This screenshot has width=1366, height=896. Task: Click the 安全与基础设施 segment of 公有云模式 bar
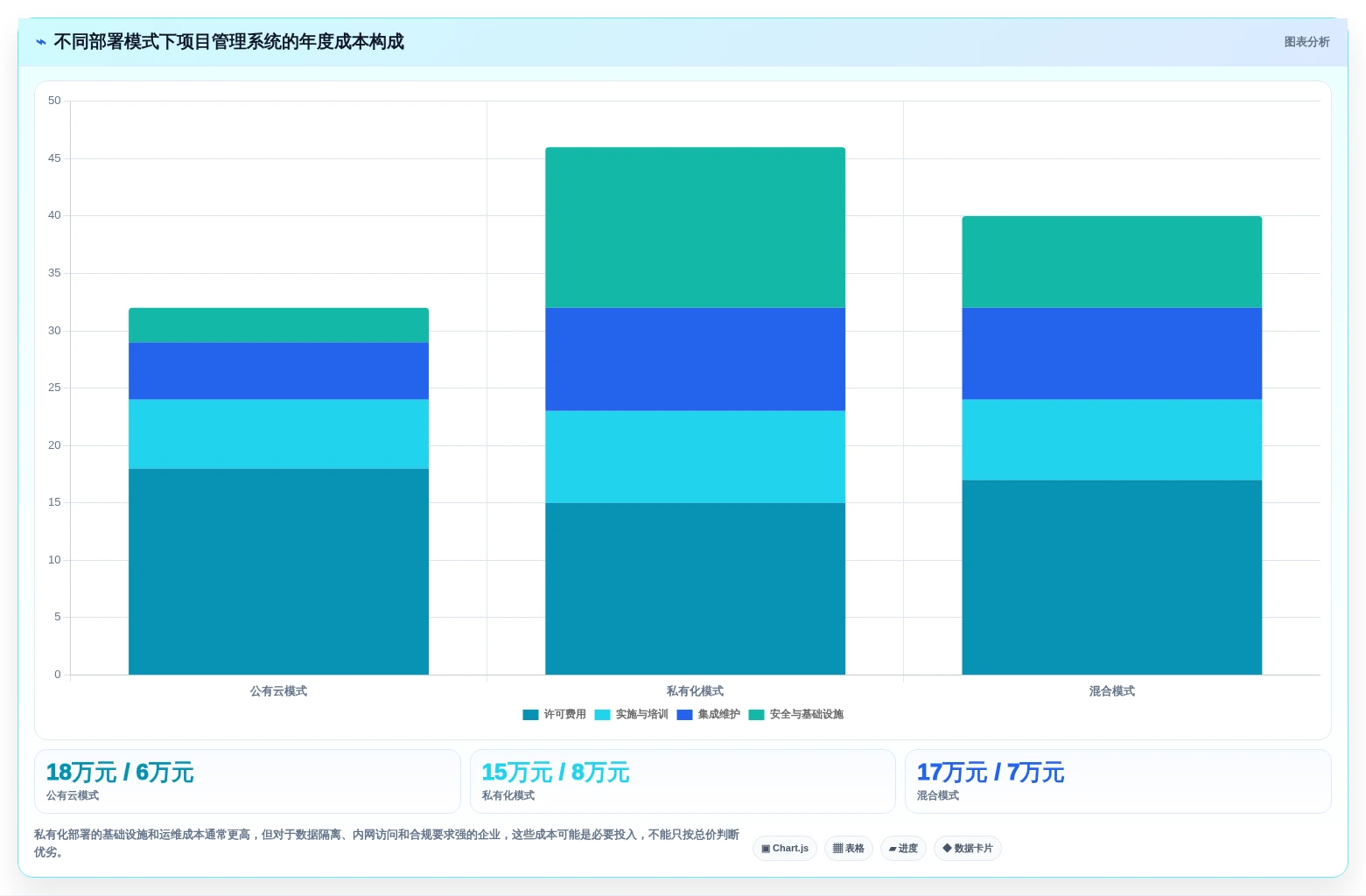click(x=278, y=325)
